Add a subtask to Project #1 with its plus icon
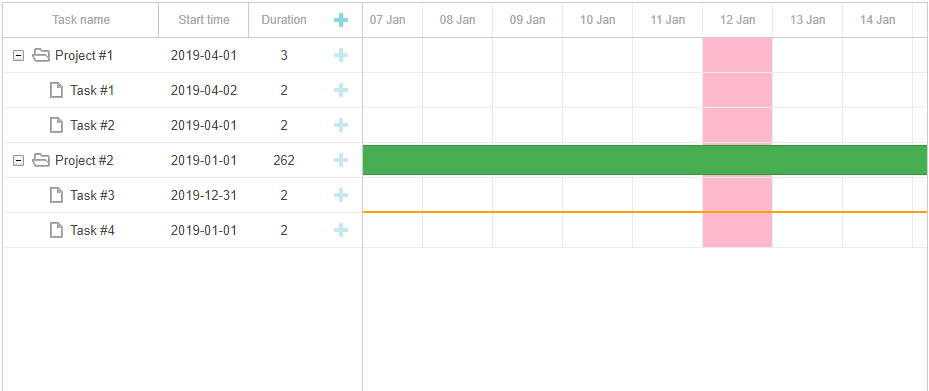Viewport: 929px width, 391px height. (x=341, y=56)
